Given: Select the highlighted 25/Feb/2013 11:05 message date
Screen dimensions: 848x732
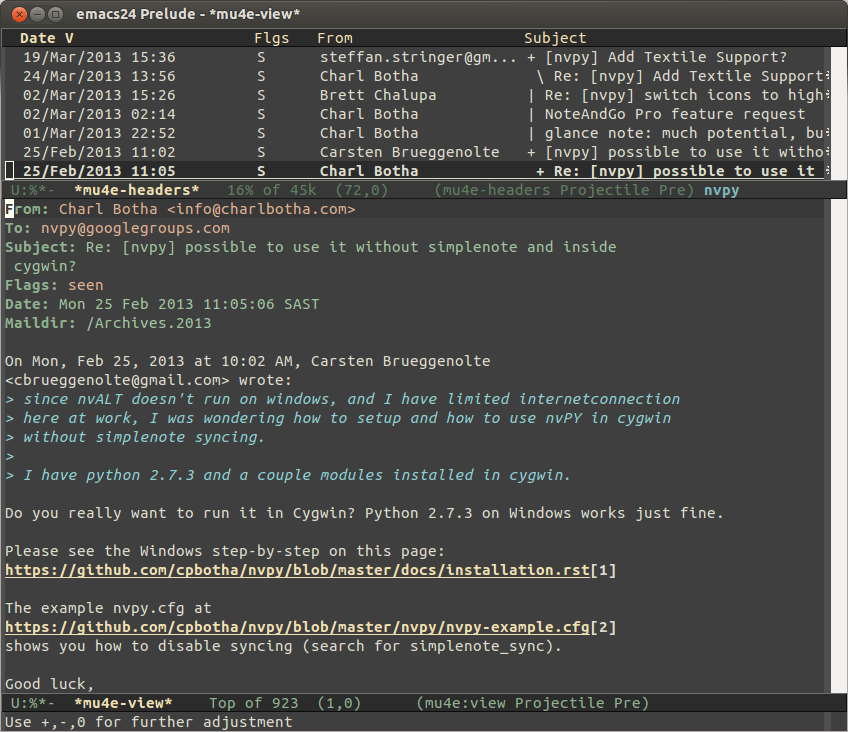Looking at the screenshot, I should click(x=100, y=171).
